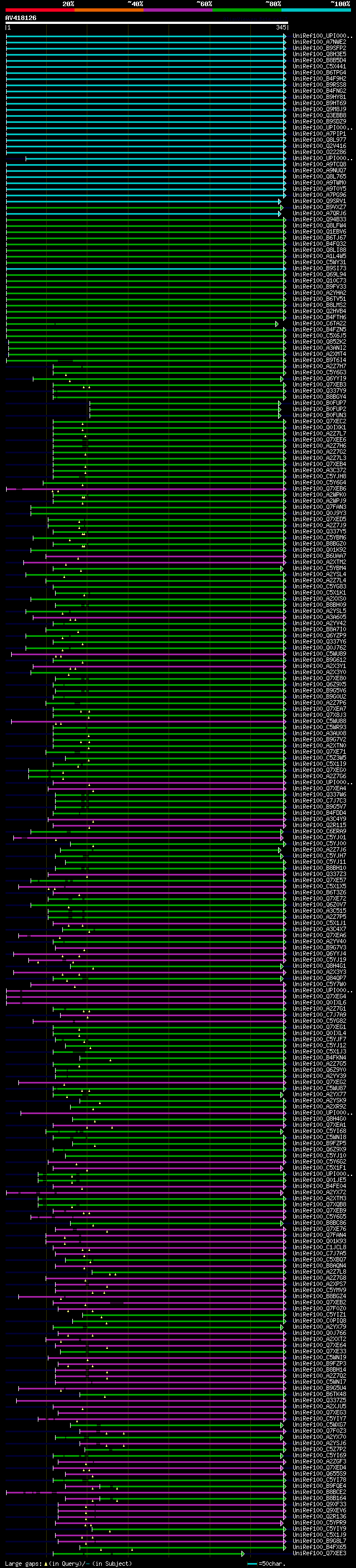Select label UniRef100_B6TJ67
The image size is (356, 1568).
click(319, 238)
